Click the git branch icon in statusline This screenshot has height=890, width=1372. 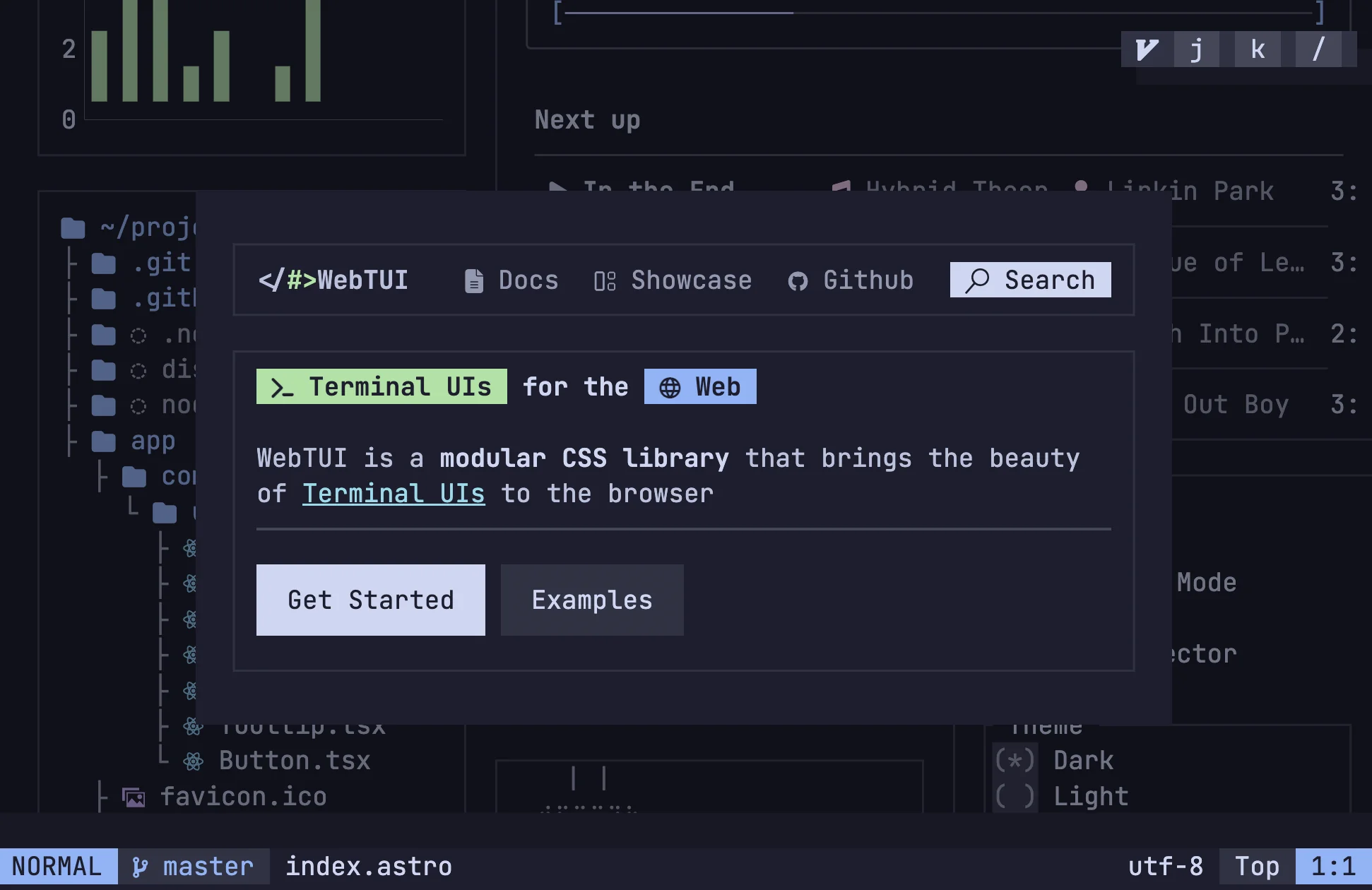(140, 867)
